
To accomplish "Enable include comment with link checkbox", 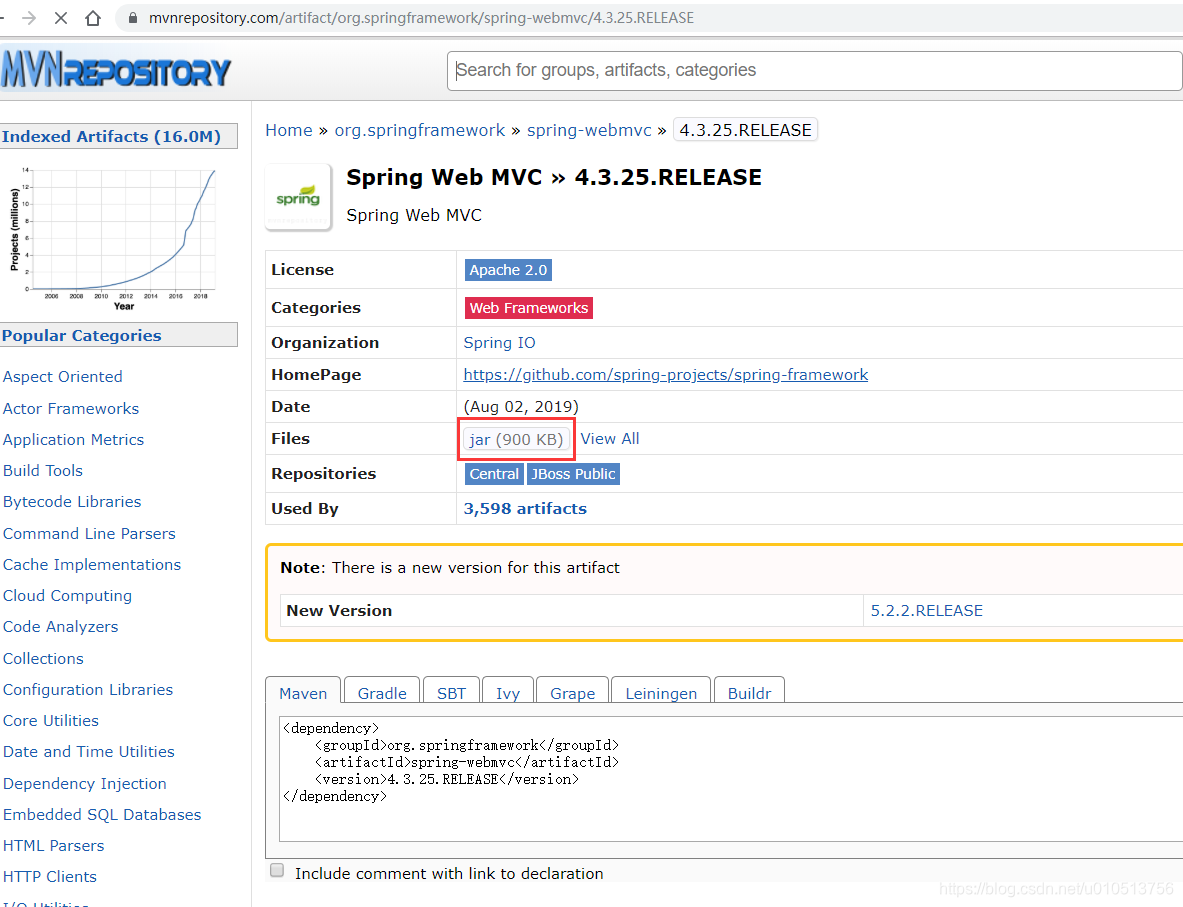I will click(277, 871).
